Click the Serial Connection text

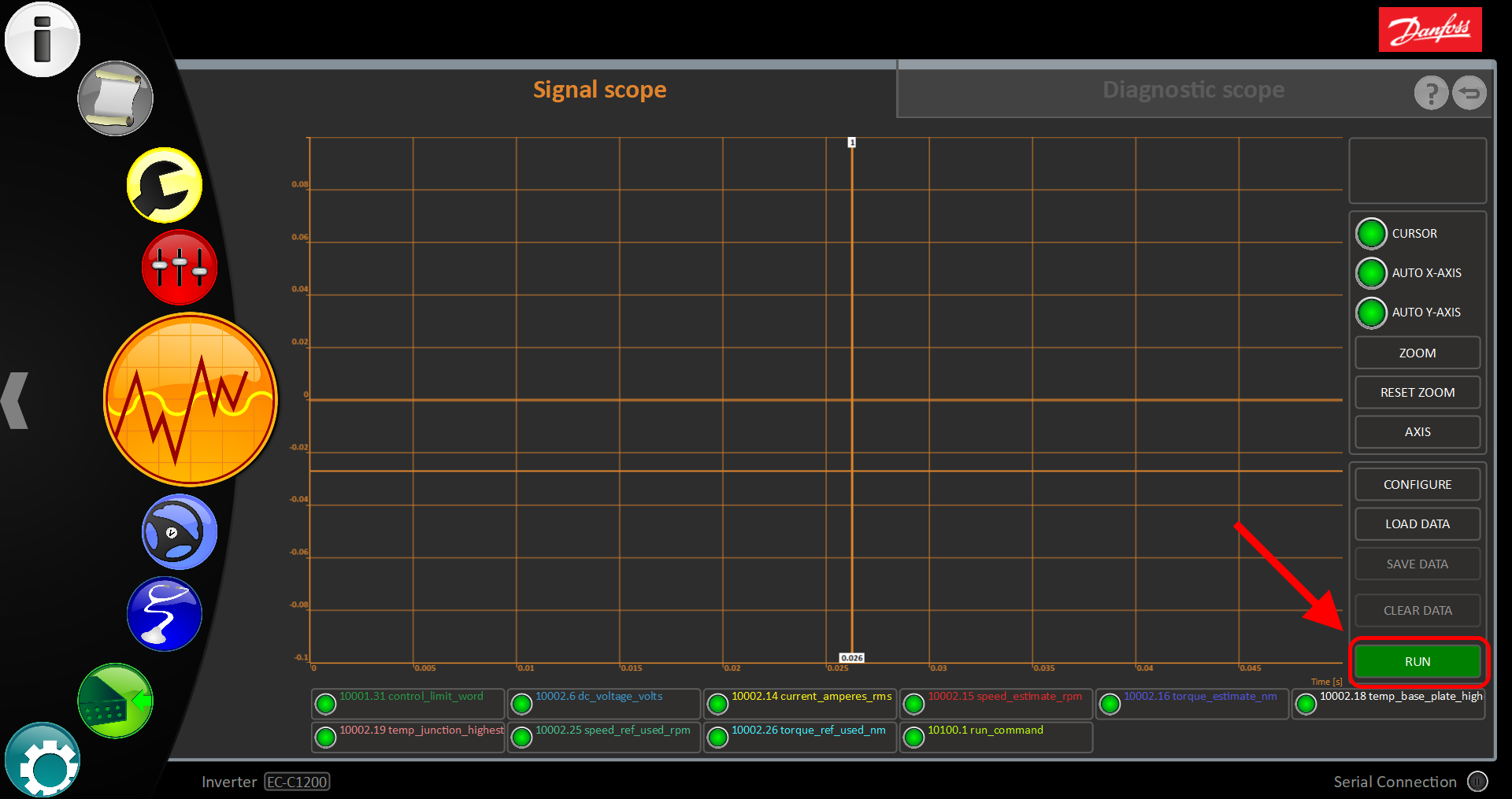pos(1395,782)
